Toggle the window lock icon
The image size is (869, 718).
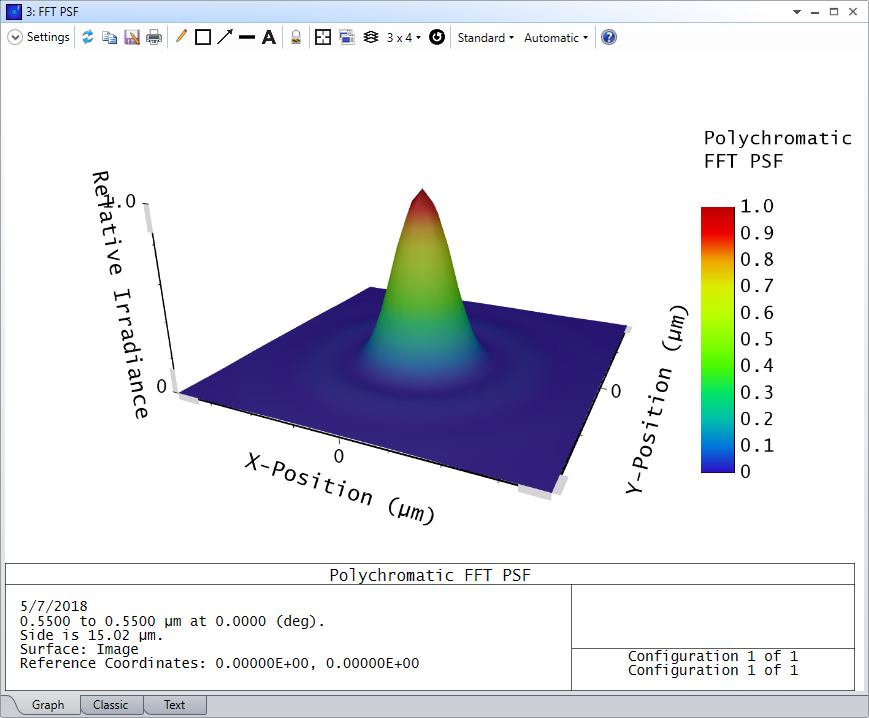296,37
